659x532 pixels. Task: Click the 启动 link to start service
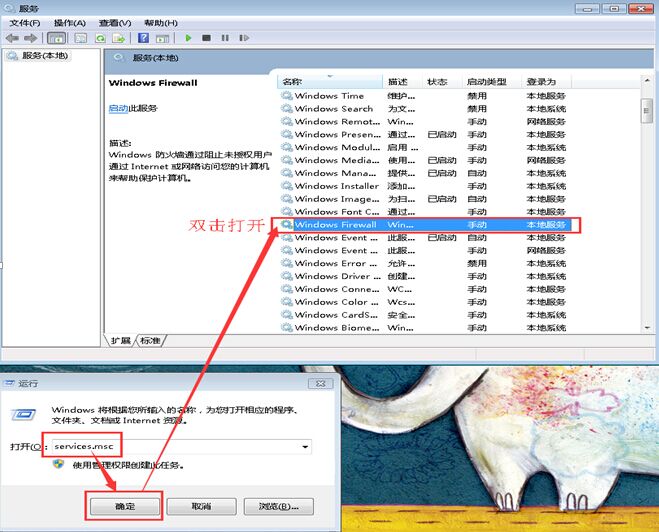pos(118,108)
